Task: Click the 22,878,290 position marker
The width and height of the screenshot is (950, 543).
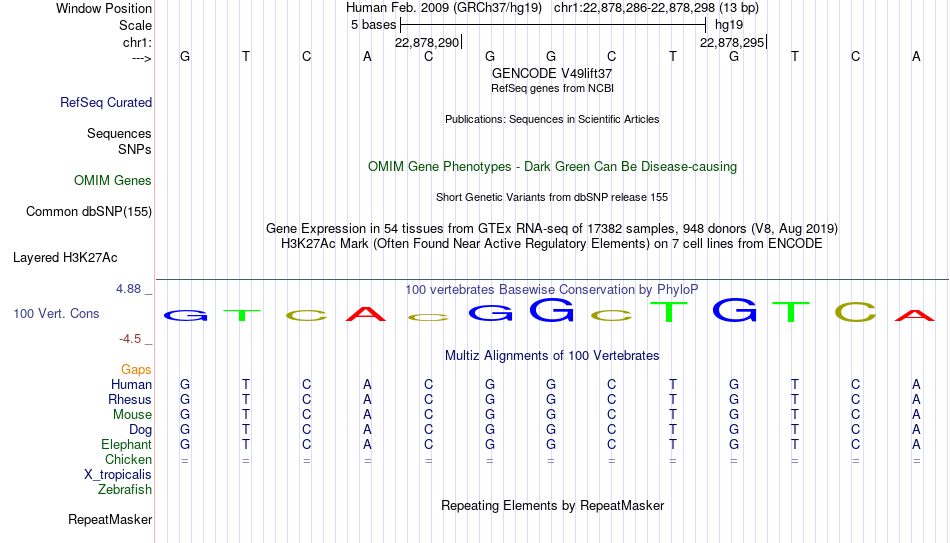Action: pyautogui.click(x=428, y=42)
